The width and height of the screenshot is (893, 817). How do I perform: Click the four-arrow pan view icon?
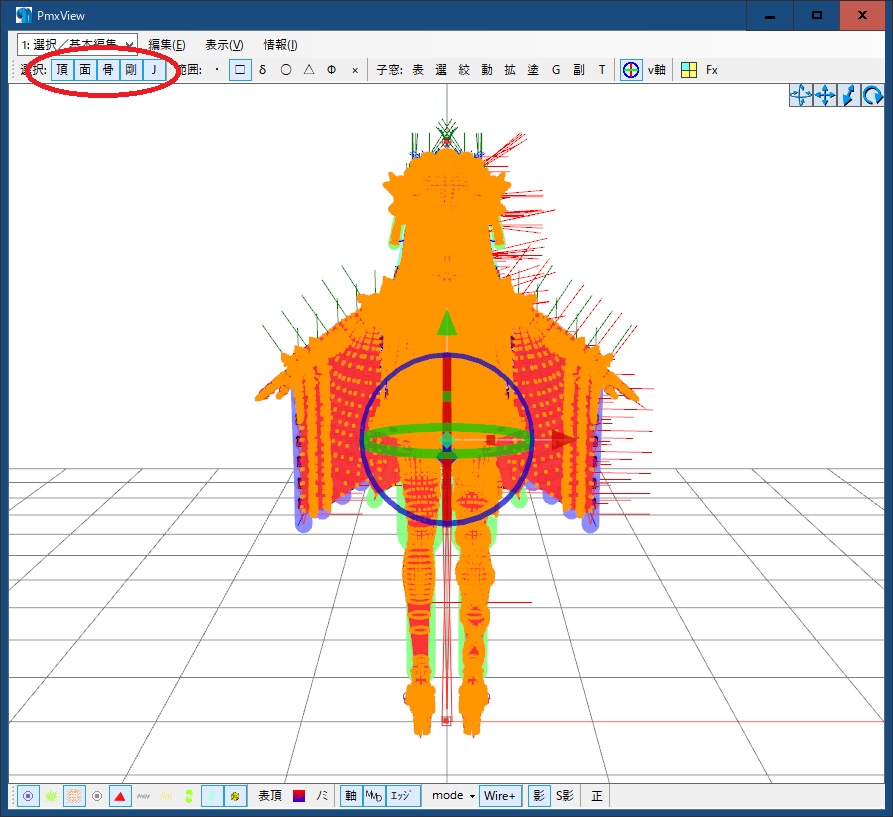click(825, 95)
